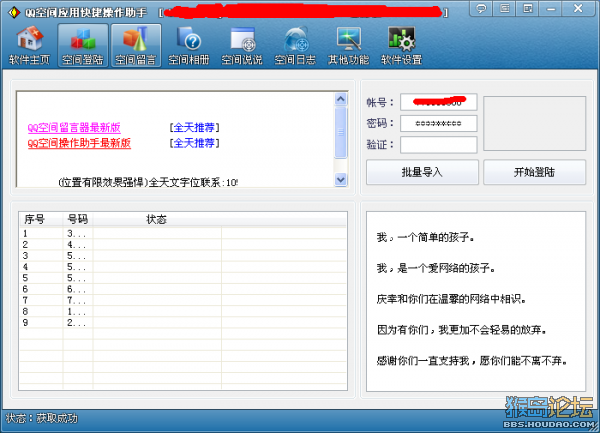Select account row 6 starting with 6...

pyautogui.click(x=183, y=289)
